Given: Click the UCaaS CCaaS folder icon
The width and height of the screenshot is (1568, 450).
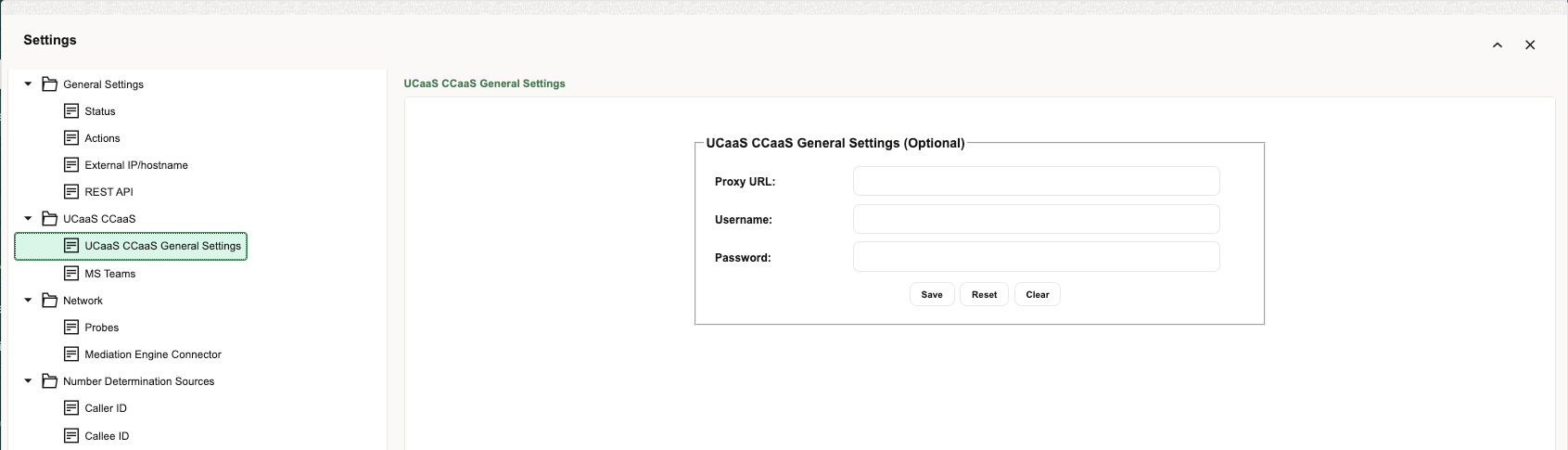Looking at the screenshot, I should point(50,219).
